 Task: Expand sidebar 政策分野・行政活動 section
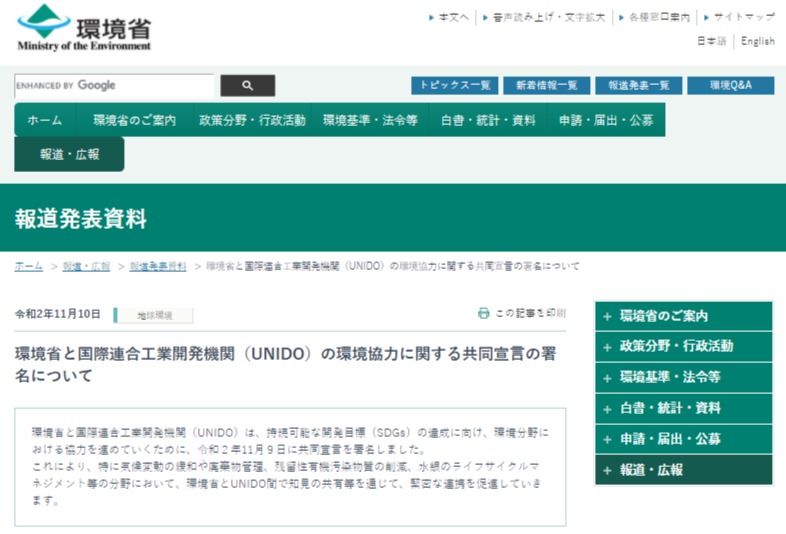684,346
